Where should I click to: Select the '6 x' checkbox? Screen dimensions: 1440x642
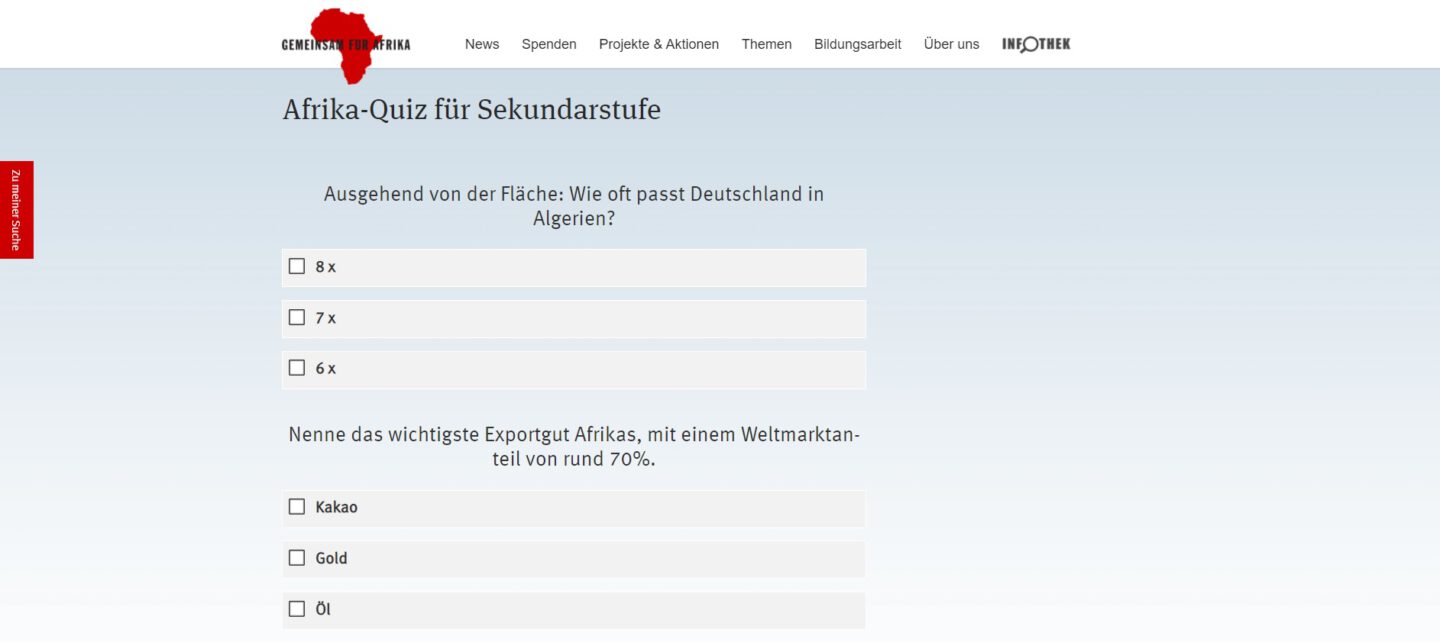pos(297,368)
